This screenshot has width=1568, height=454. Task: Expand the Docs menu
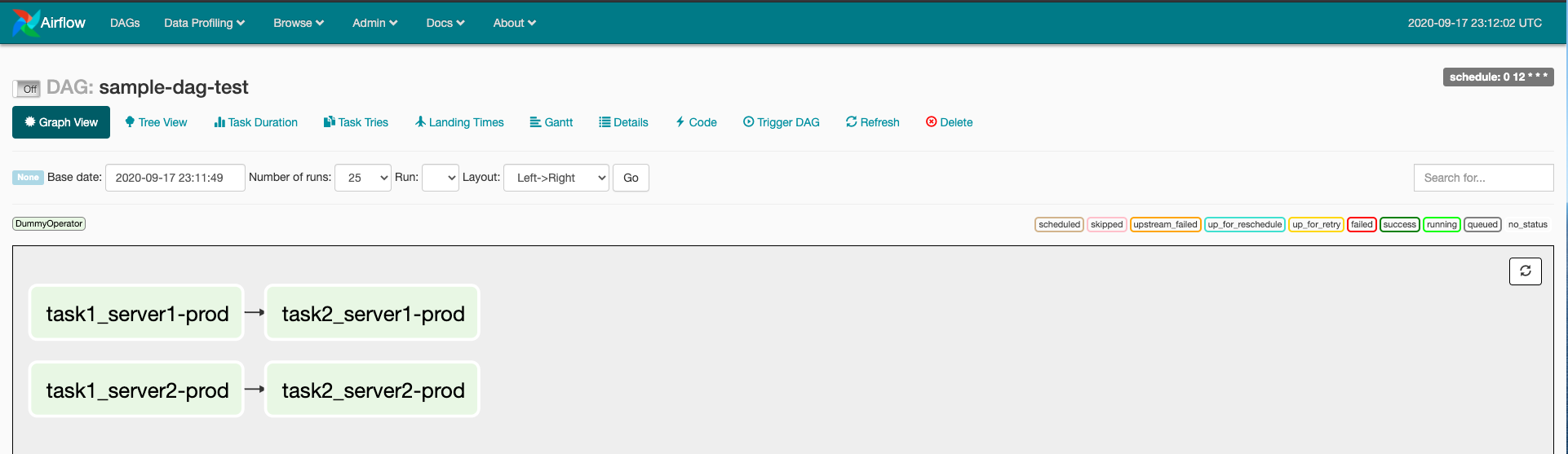pyautogui.click(x=445, y=23)
